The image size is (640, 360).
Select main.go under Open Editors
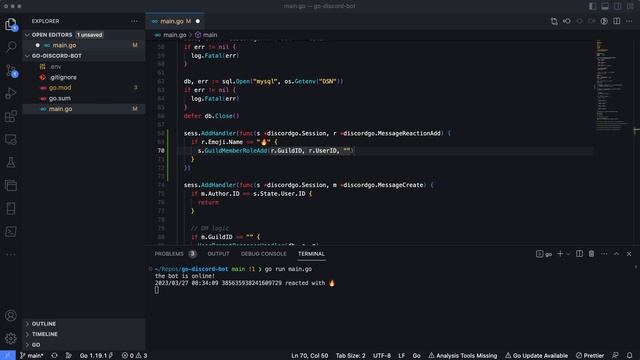click(x=84, y=45)
